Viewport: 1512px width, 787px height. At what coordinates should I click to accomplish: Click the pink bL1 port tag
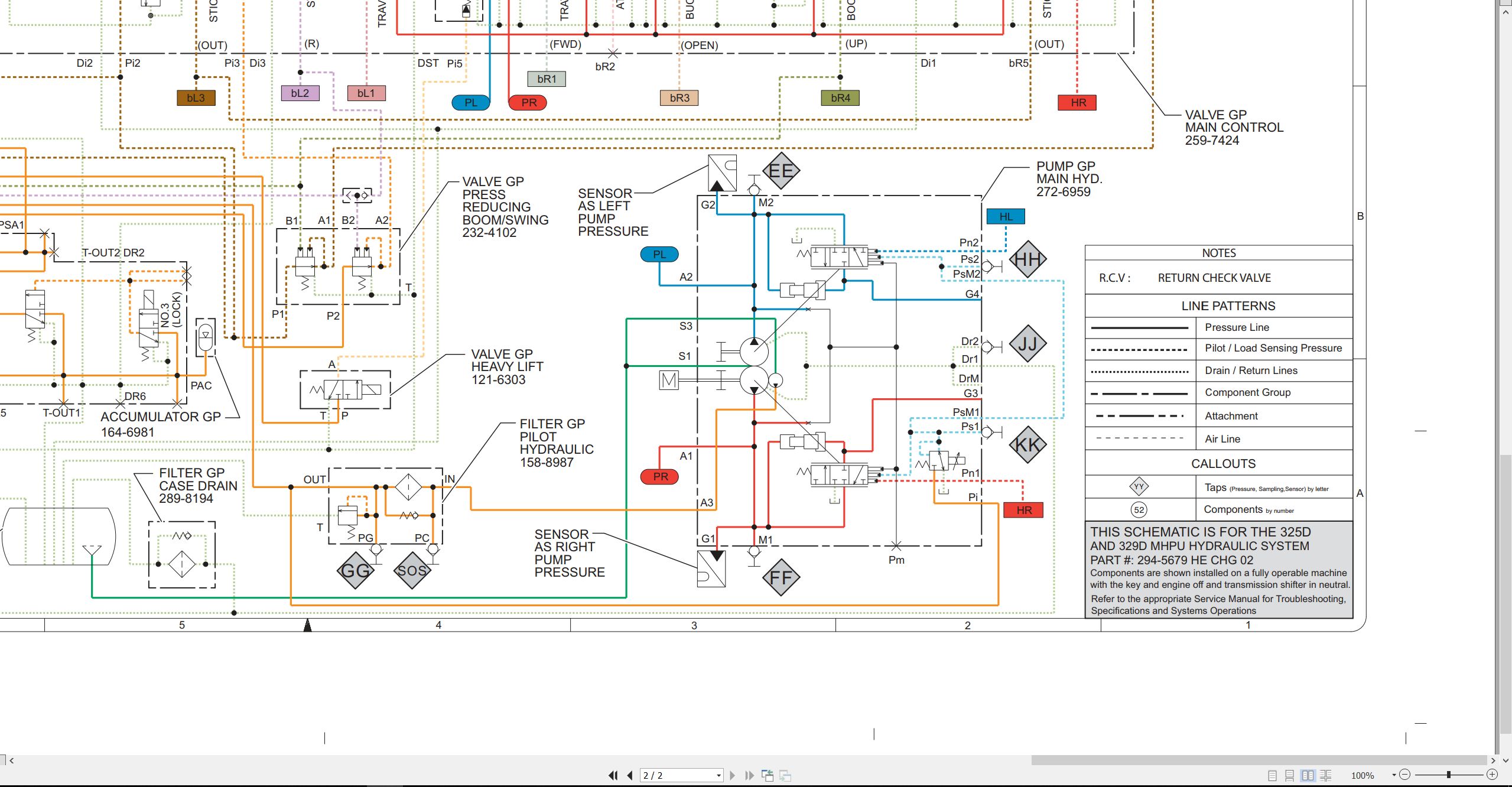pyautogui.click(x=366, y=93)
